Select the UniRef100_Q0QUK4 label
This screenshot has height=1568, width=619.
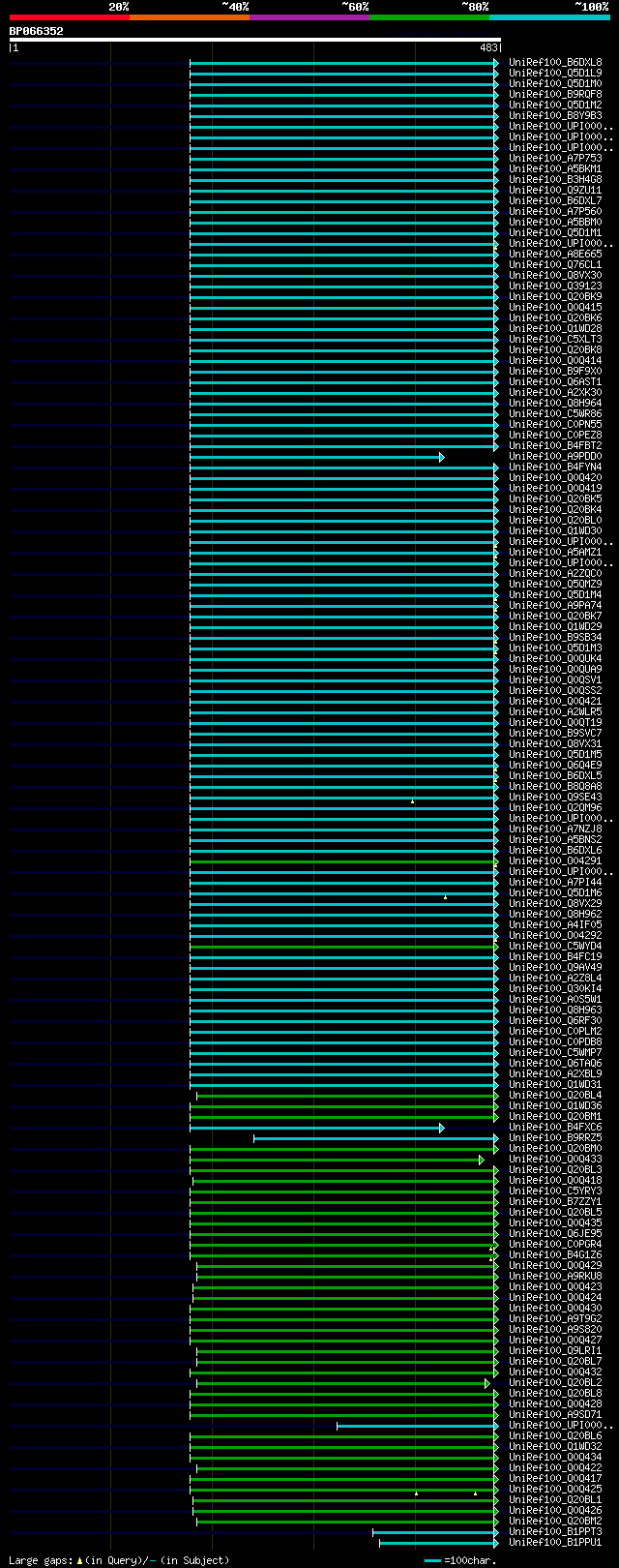click(555, 658)
